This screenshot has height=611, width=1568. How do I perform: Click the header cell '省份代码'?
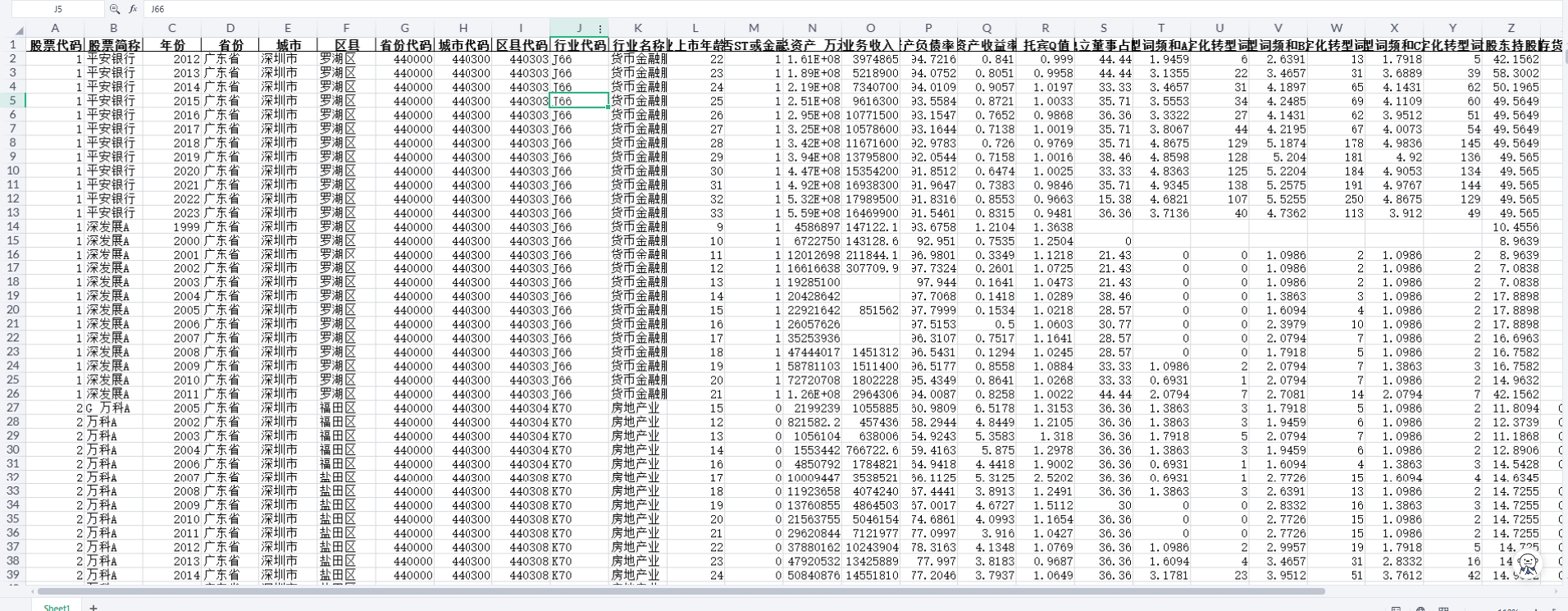(x=404, y=45)
